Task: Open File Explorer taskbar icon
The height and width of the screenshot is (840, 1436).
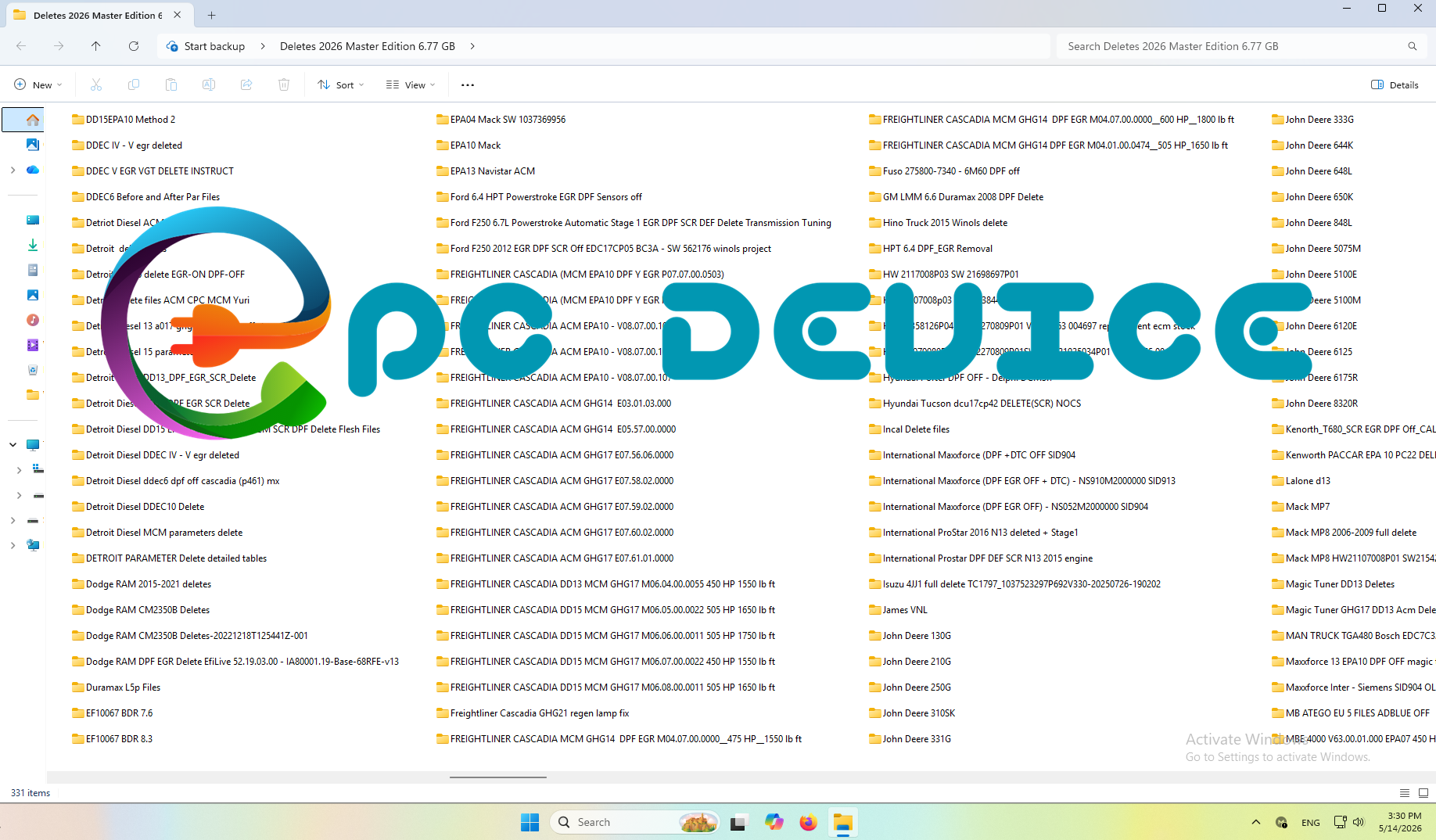Action: 842,822
